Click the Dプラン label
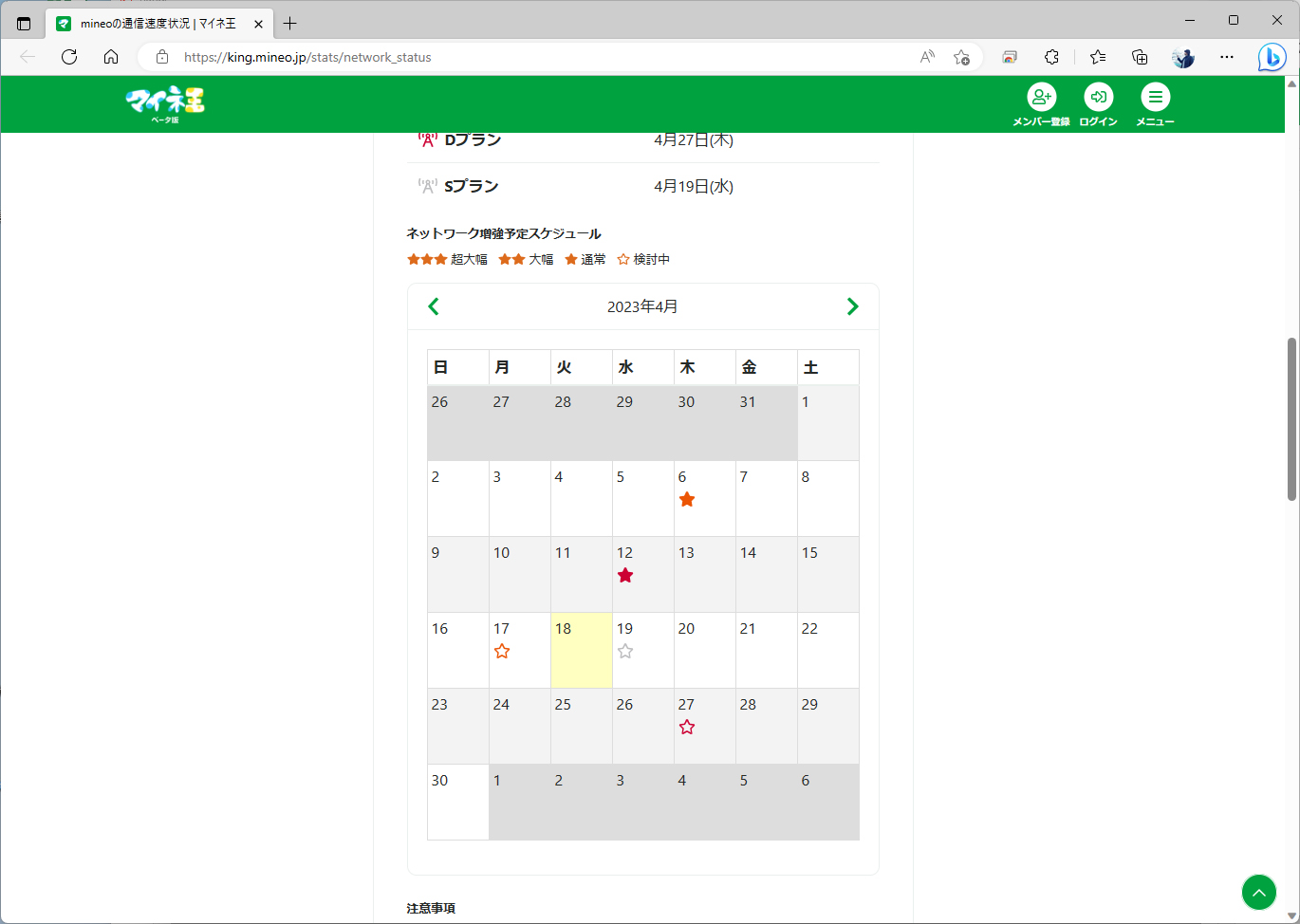The image size is (1300, 924). (x=473, y=140)
